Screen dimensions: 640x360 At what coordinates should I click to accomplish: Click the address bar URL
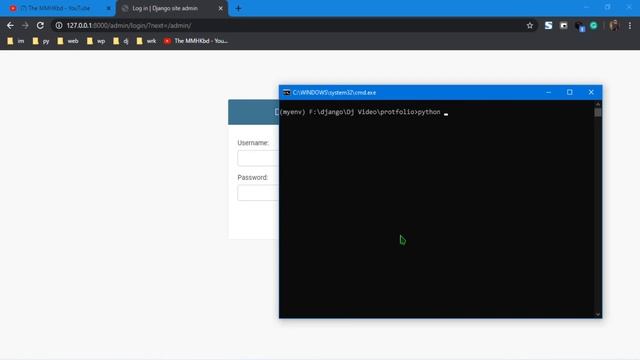(x=129, y=25)
